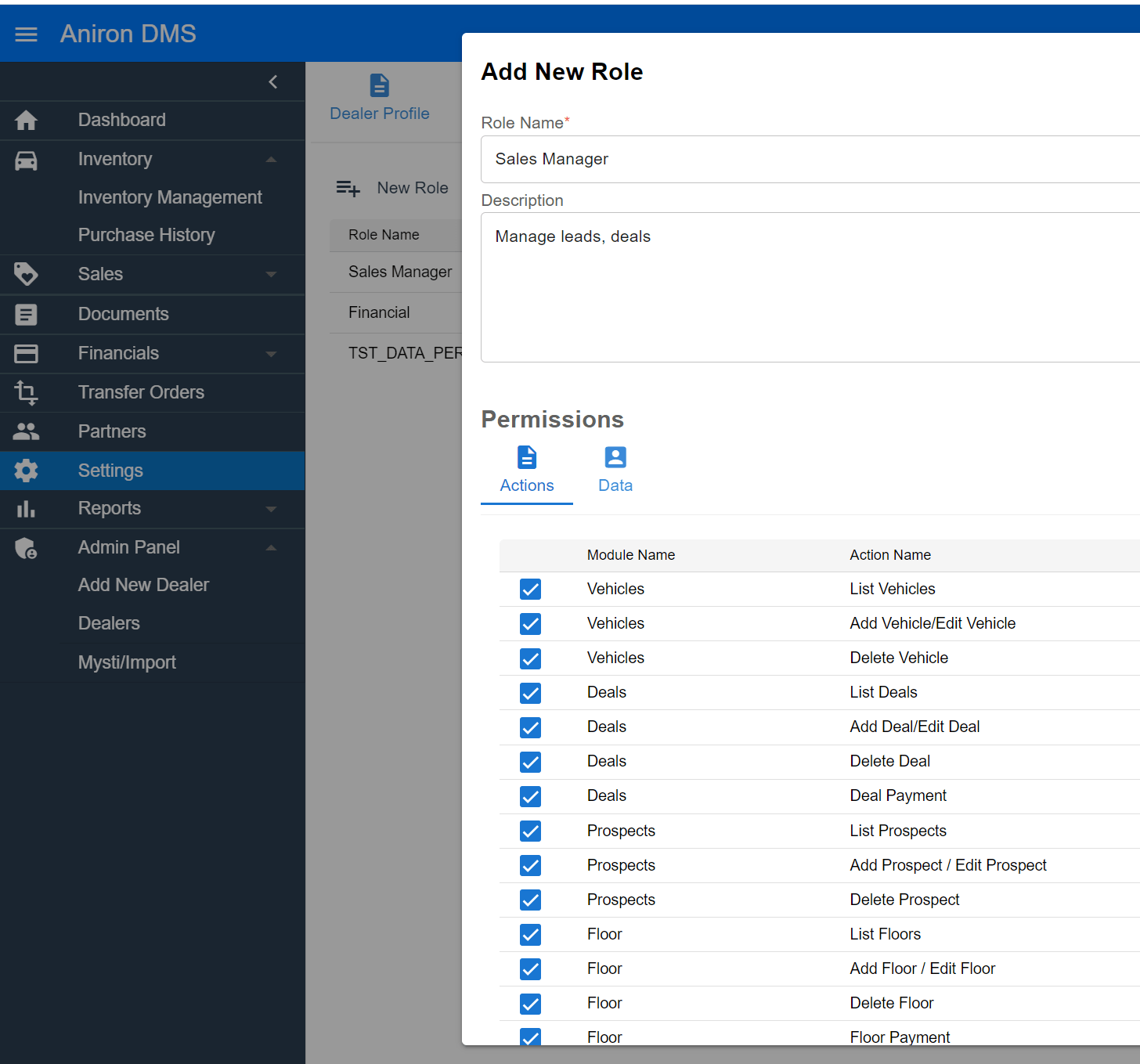Click the Settings gear icon
1140x1064 pixels.
tap(26, 471)
